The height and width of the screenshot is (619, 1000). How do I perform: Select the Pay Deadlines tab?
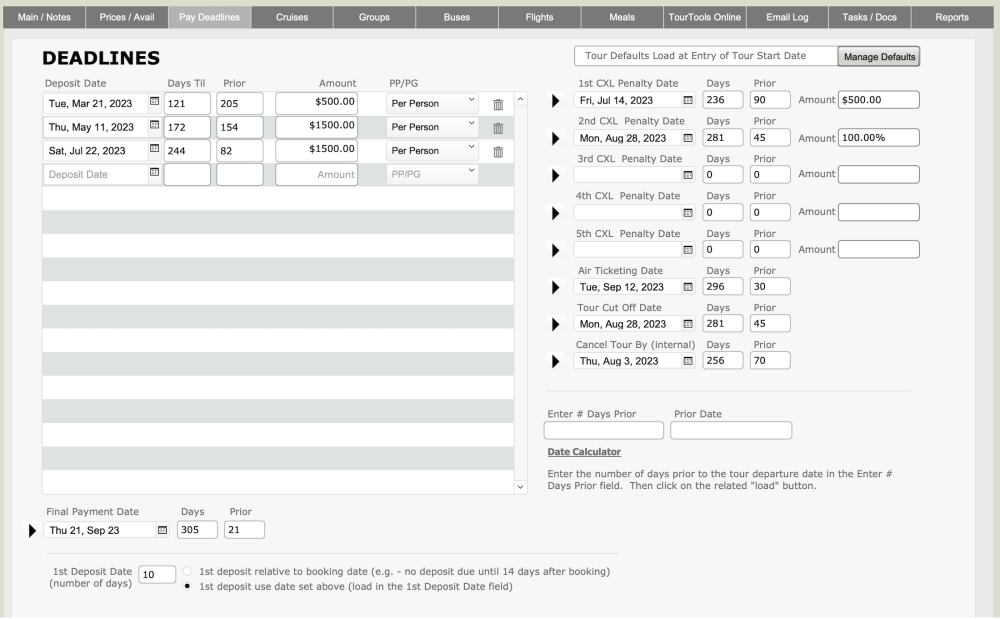click(x=209, y=17)
